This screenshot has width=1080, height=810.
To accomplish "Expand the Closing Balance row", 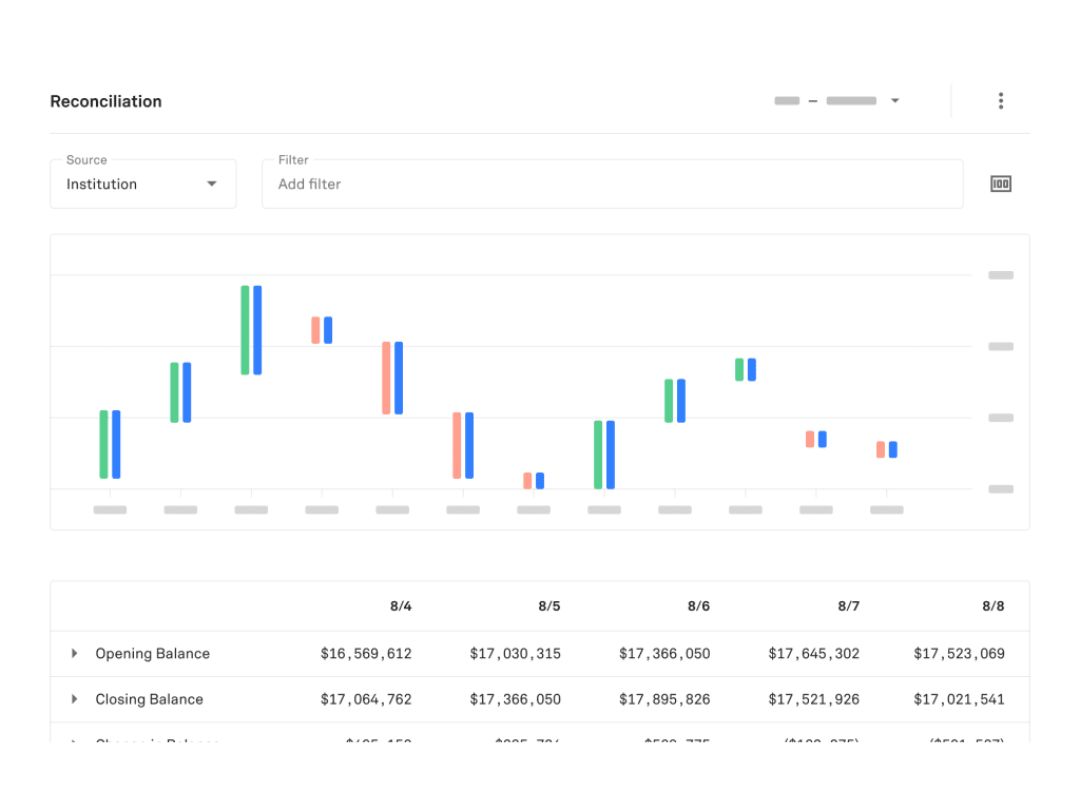I will [74, 699].
